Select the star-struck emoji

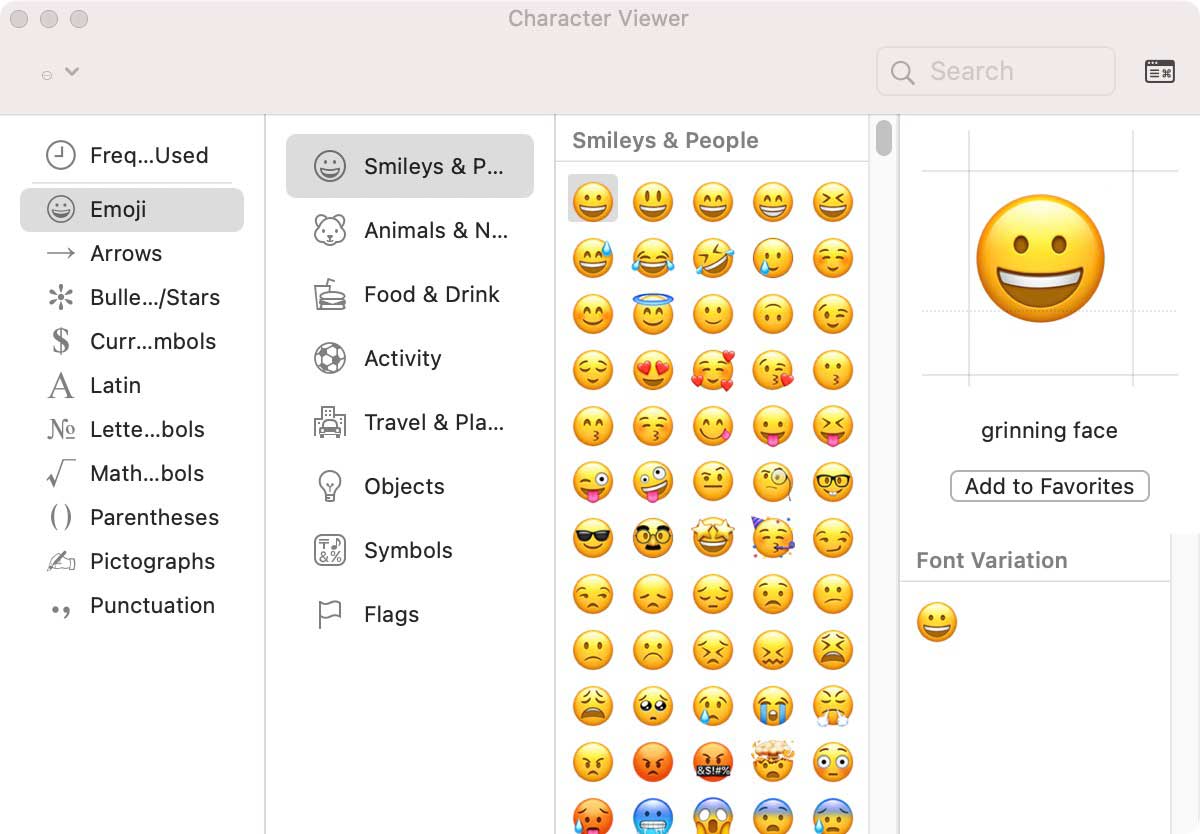point(713,539)
